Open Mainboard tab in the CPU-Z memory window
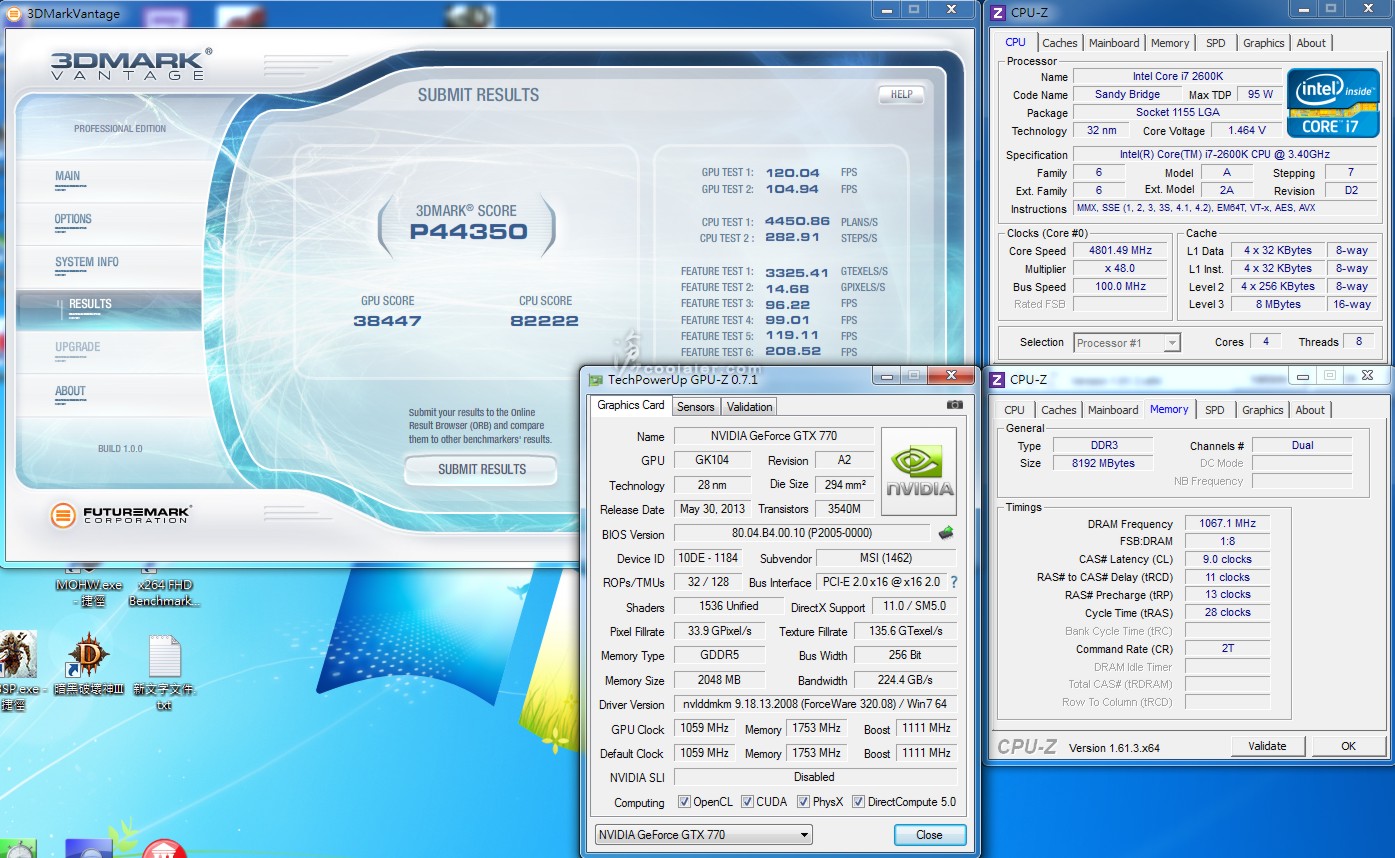Viewport: 1395px width, 858px height. click(1113, 410)
